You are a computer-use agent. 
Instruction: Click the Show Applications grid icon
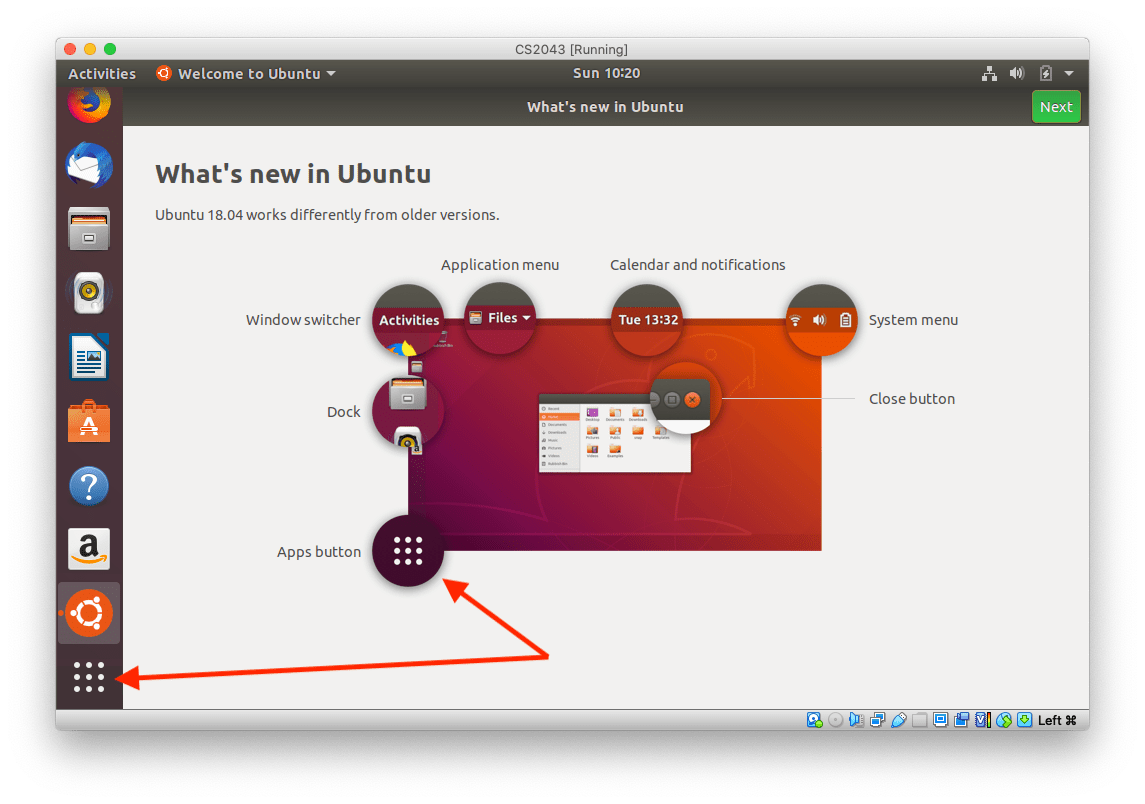point(89,677)
